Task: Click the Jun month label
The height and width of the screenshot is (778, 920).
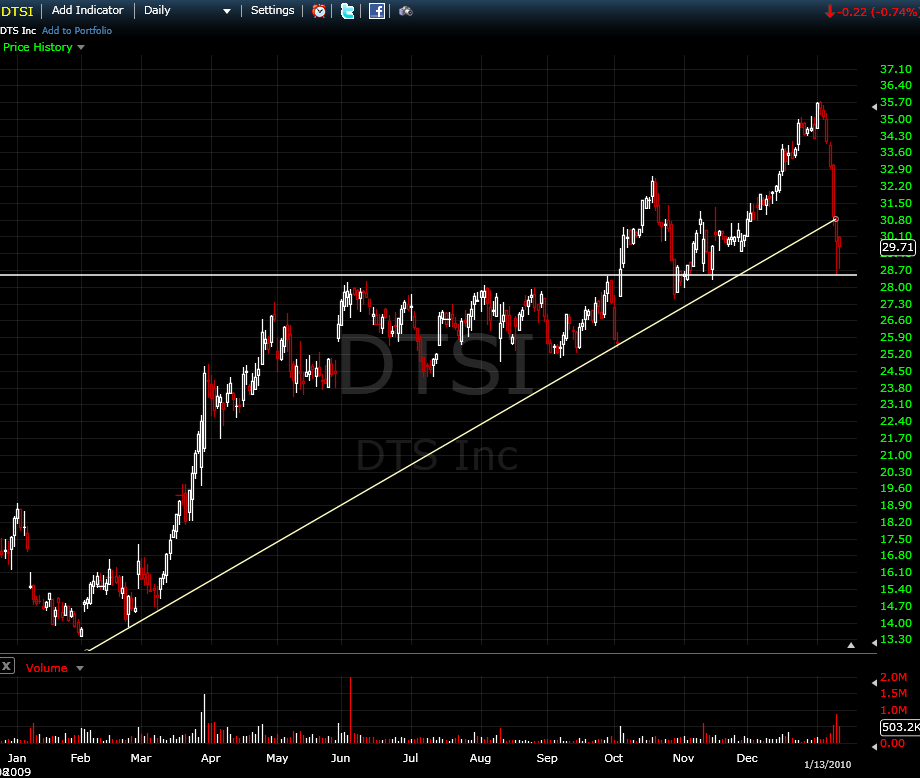Action: (340, 757)
